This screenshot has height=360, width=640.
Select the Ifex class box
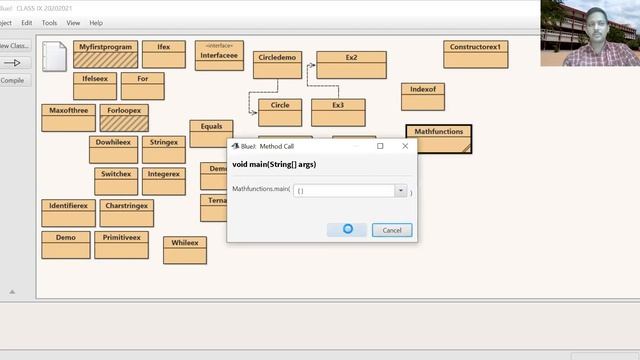[164, 54]
